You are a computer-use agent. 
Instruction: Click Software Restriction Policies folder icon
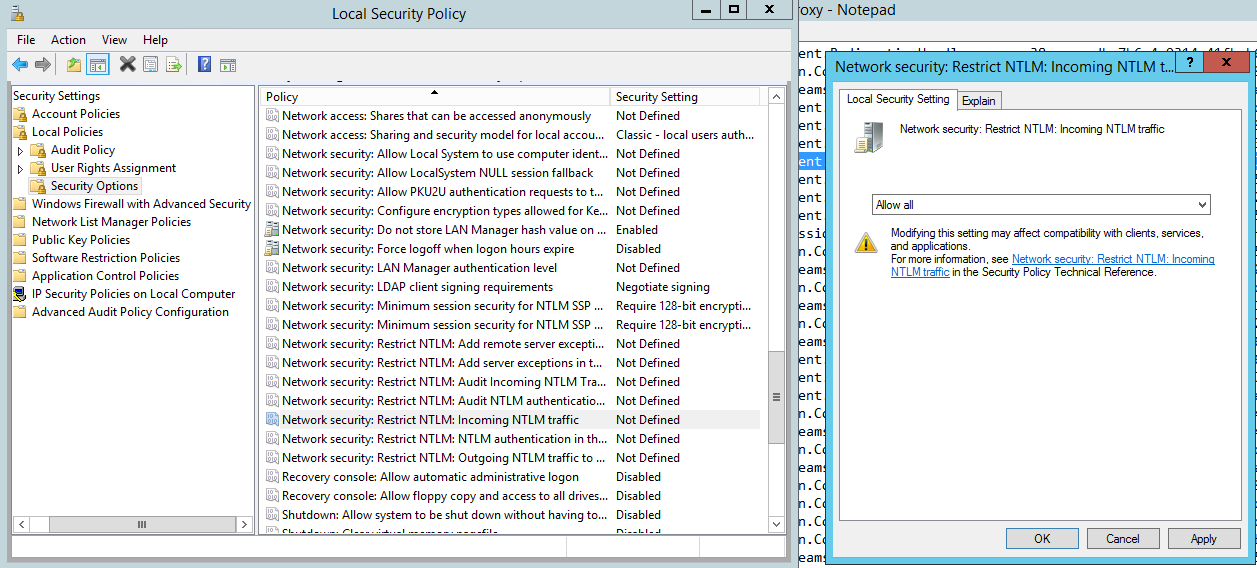tap(21, 258)
